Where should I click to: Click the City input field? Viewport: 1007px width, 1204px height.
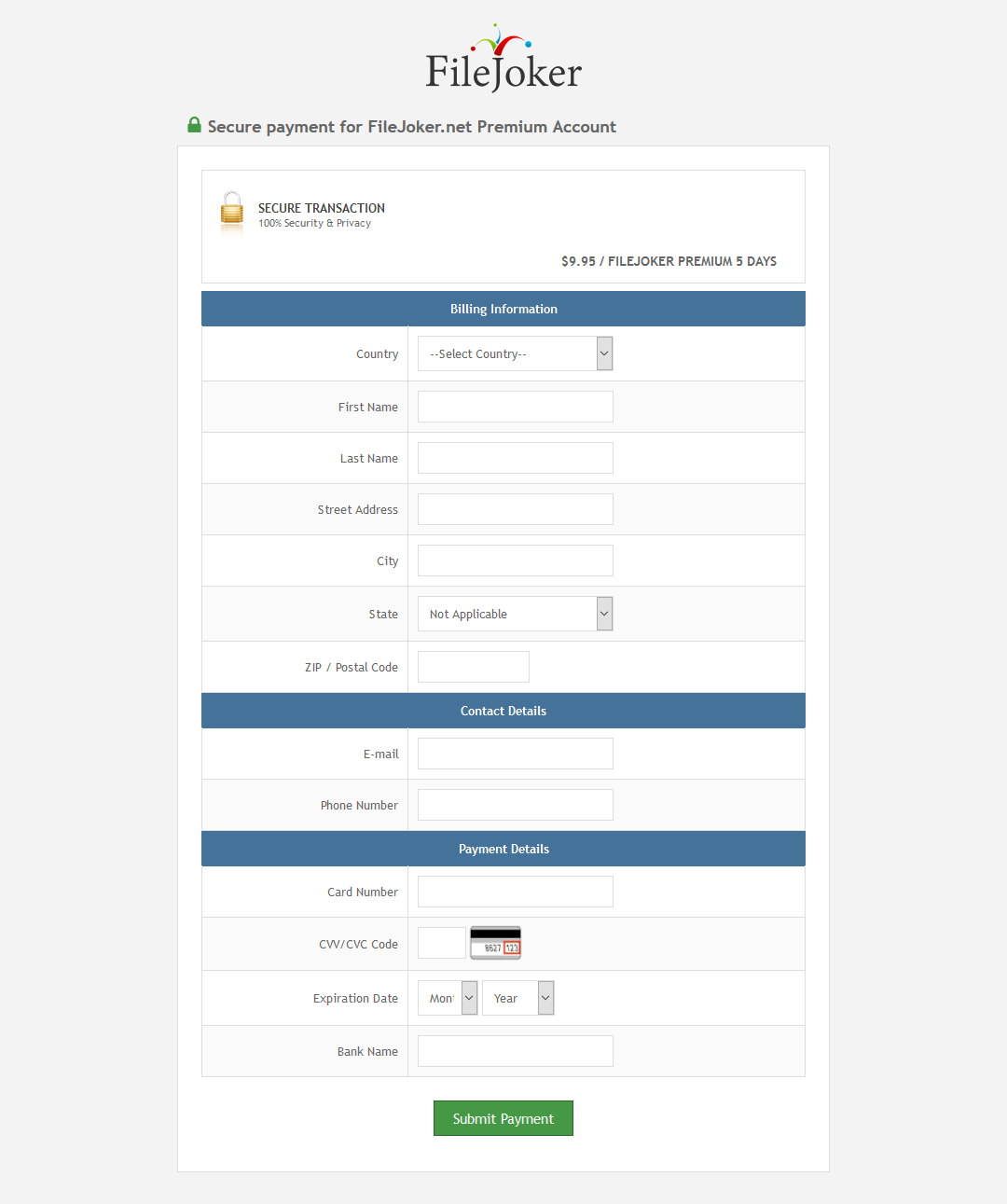tap(516, 560)
